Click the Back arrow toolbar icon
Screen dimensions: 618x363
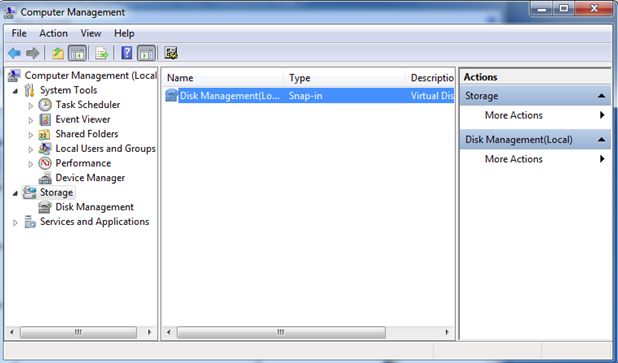click(15, 53)
